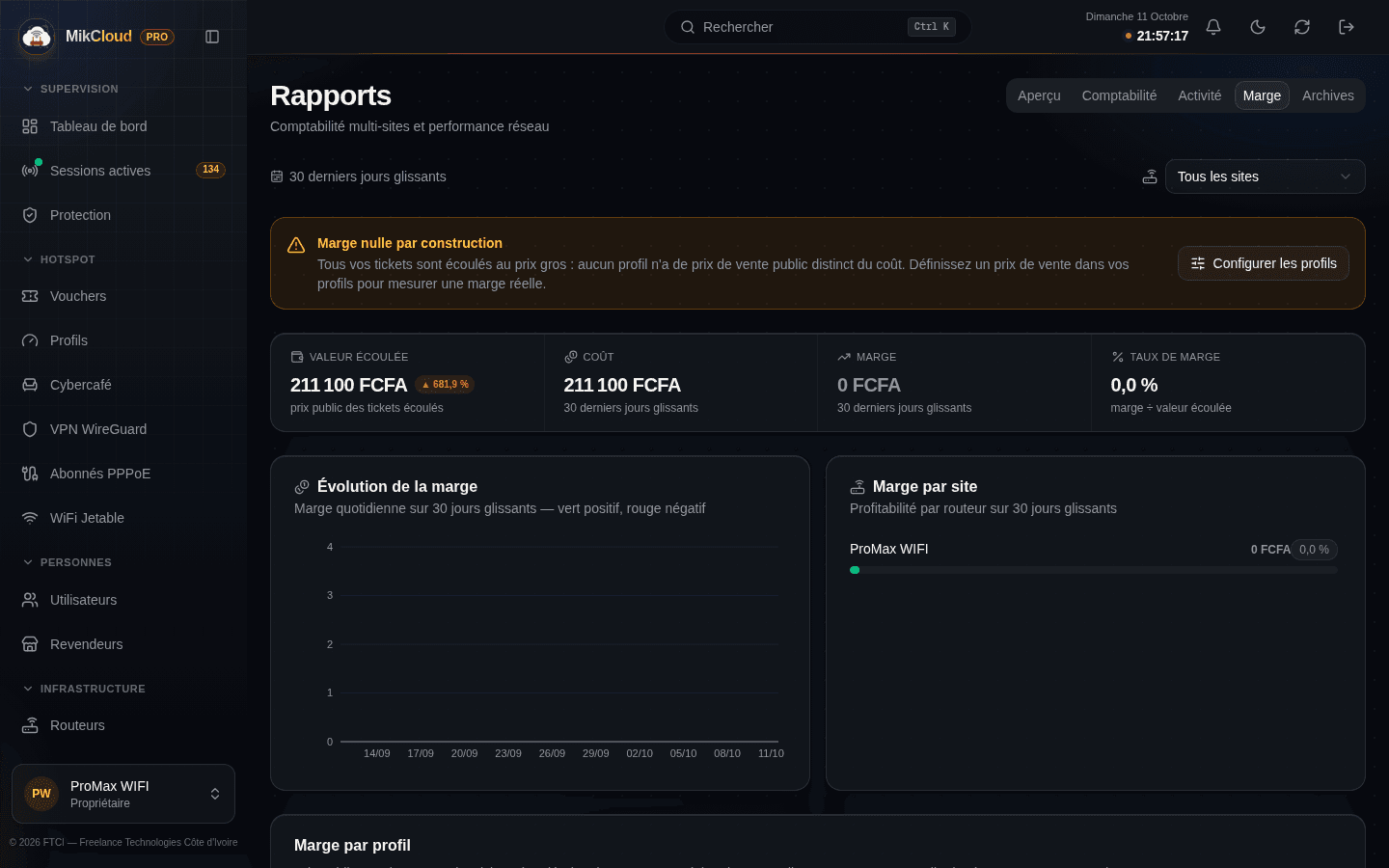Click the MikCloud logo
Screen dimensions: 1389x868
(37, 37)
